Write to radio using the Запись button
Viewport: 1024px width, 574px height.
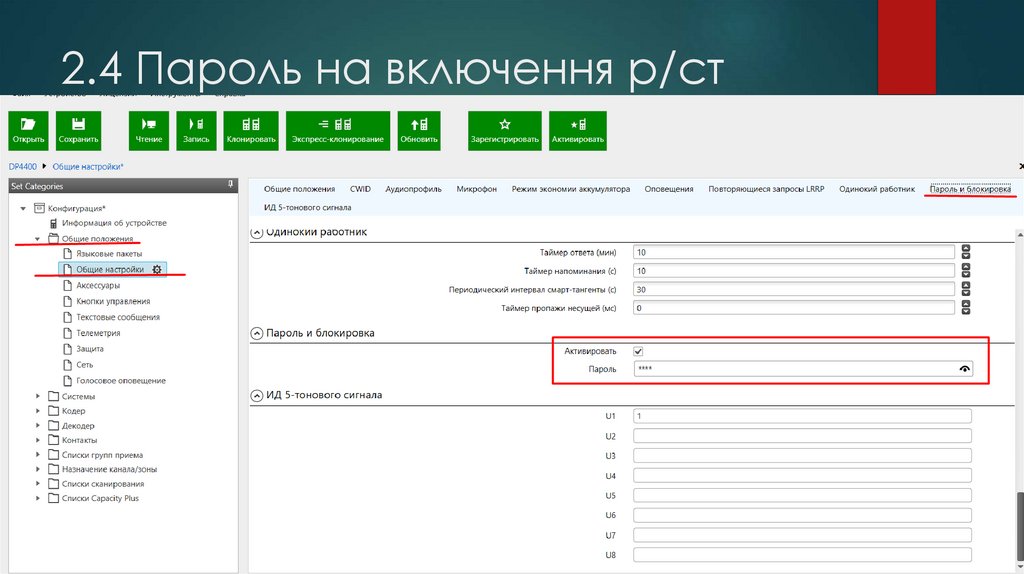[x=196, y=131]
